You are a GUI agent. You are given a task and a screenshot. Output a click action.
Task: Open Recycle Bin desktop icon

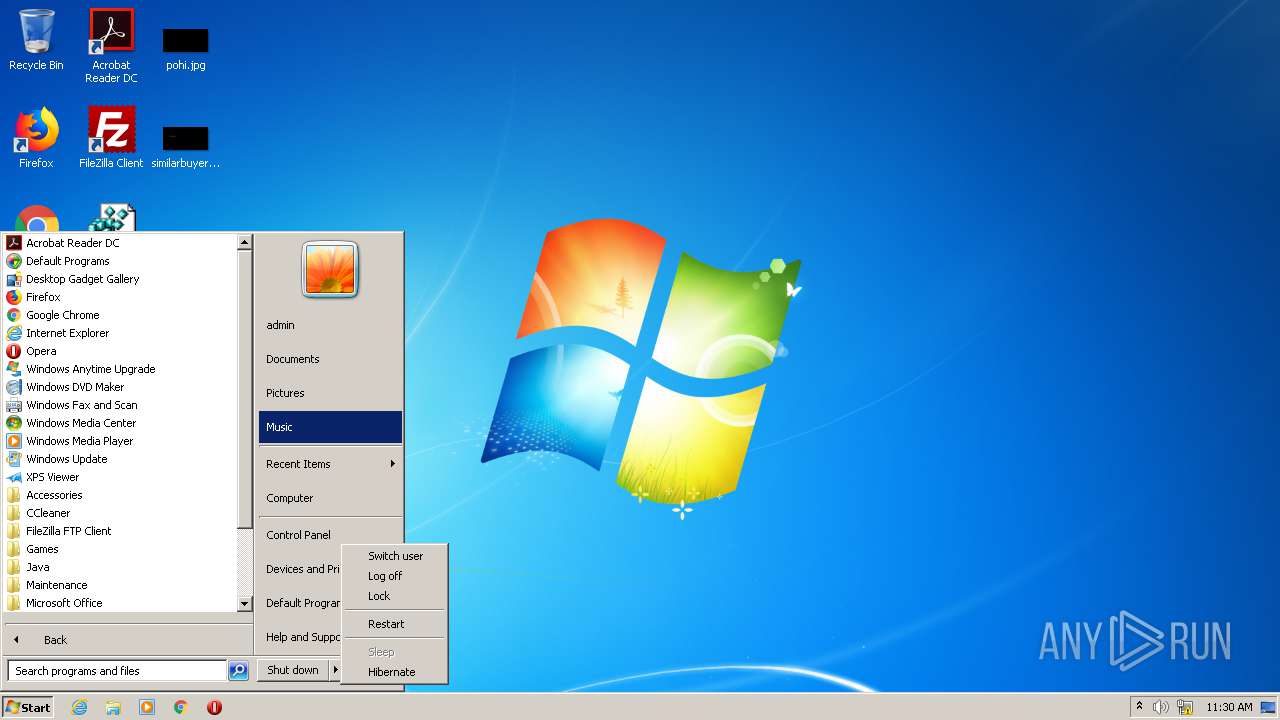36,40
